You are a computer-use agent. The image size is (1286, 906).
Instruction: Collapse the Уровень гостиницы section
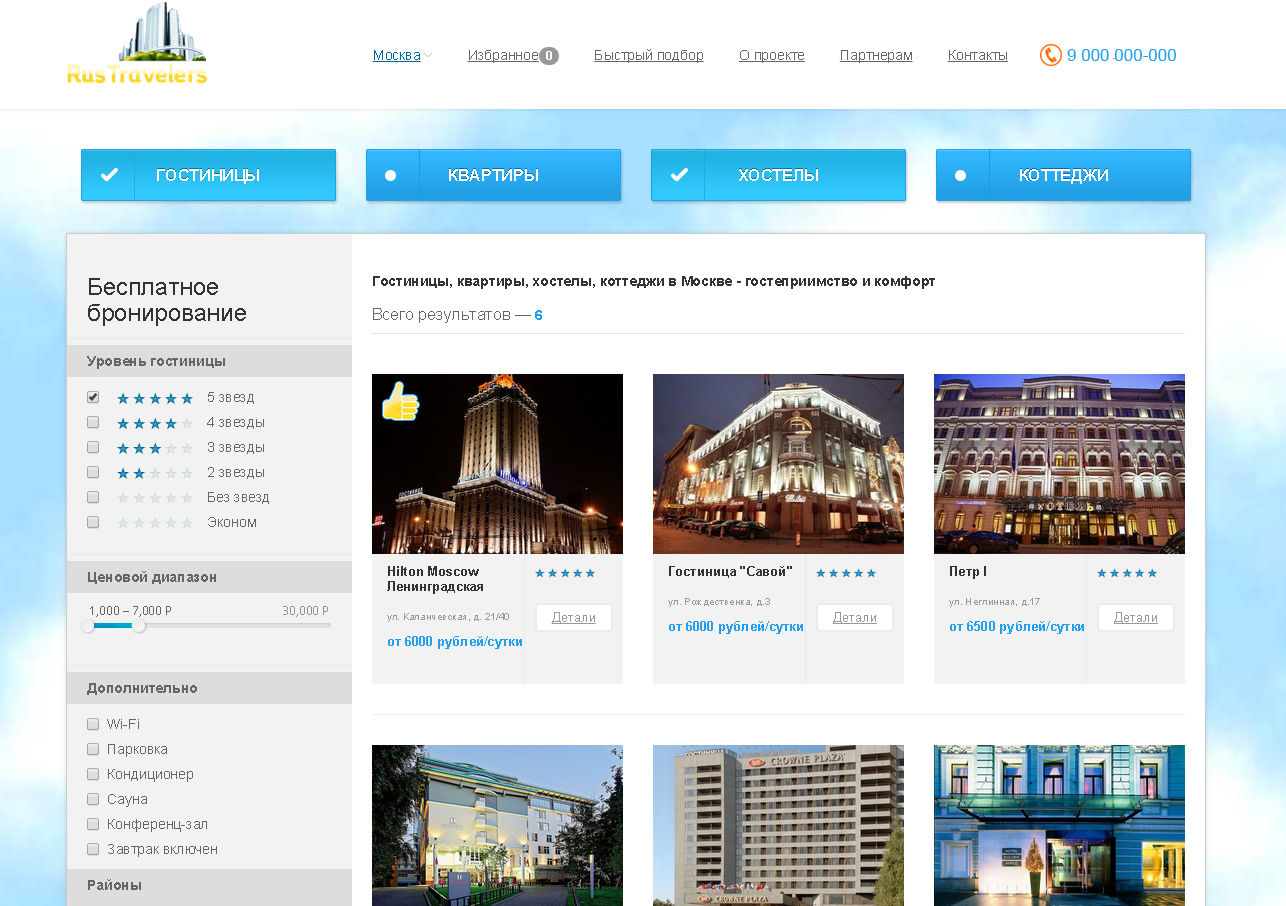[156, 361]
